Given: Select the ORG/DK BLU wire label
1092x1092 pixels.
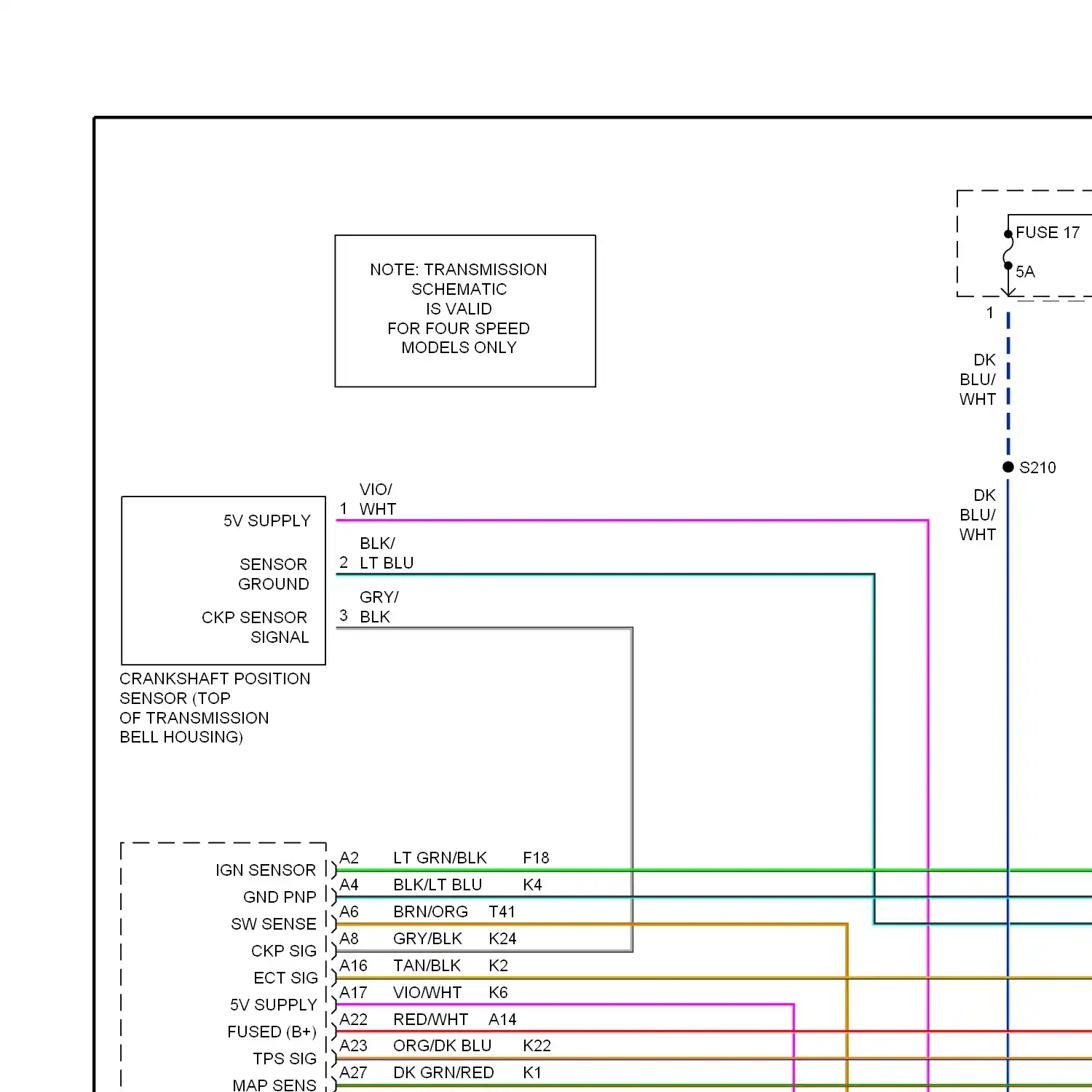Looking at the screenshot, I should [x=443, y=1045].
